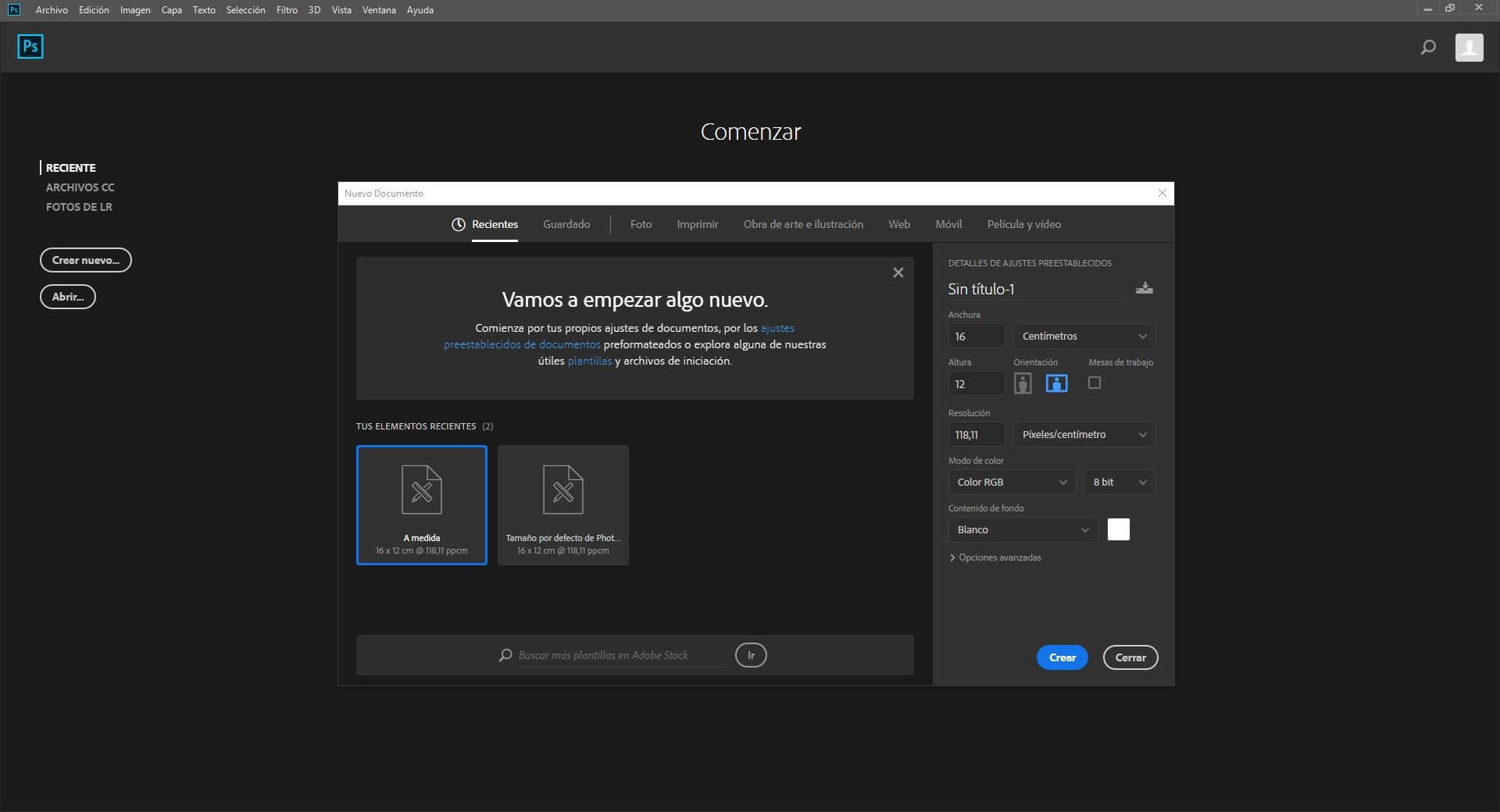Open the Blanco background content dropdown
The image size is (1500, 812).
1023,530
